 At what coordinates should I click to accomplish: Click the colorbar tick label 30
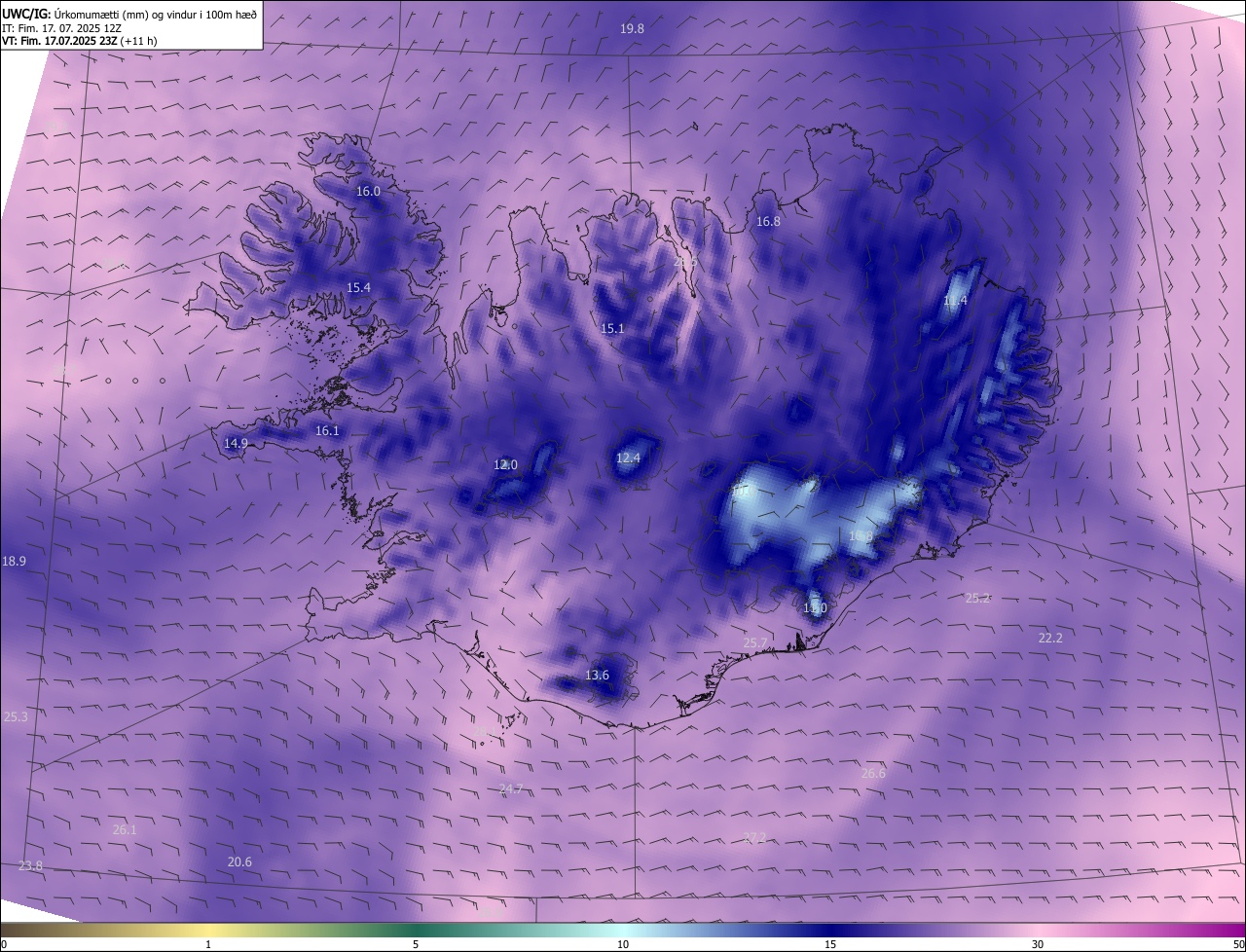pyautogui.click(x=1038, y=944)
